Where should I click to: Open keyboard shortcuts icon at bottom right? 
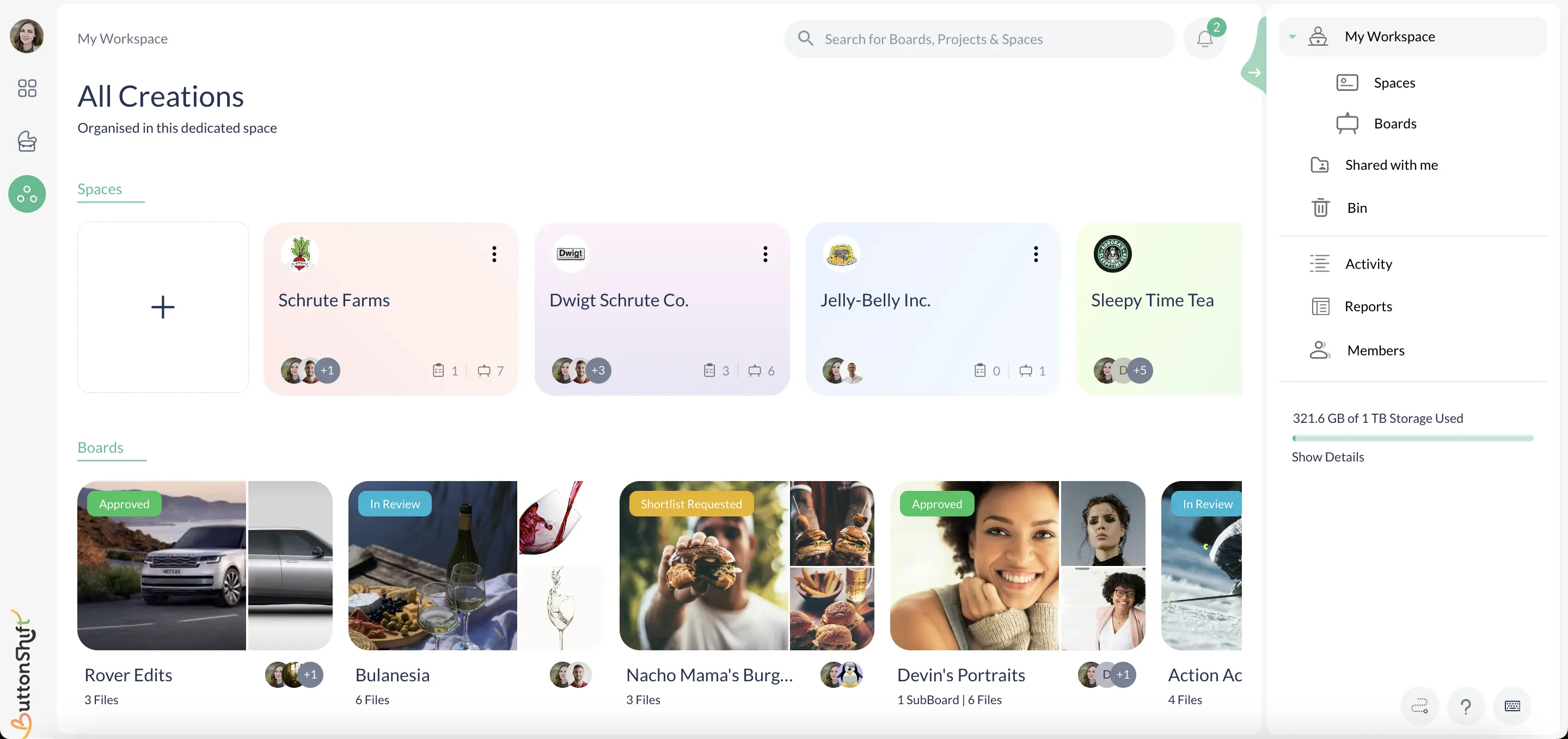pos(1512,706)
